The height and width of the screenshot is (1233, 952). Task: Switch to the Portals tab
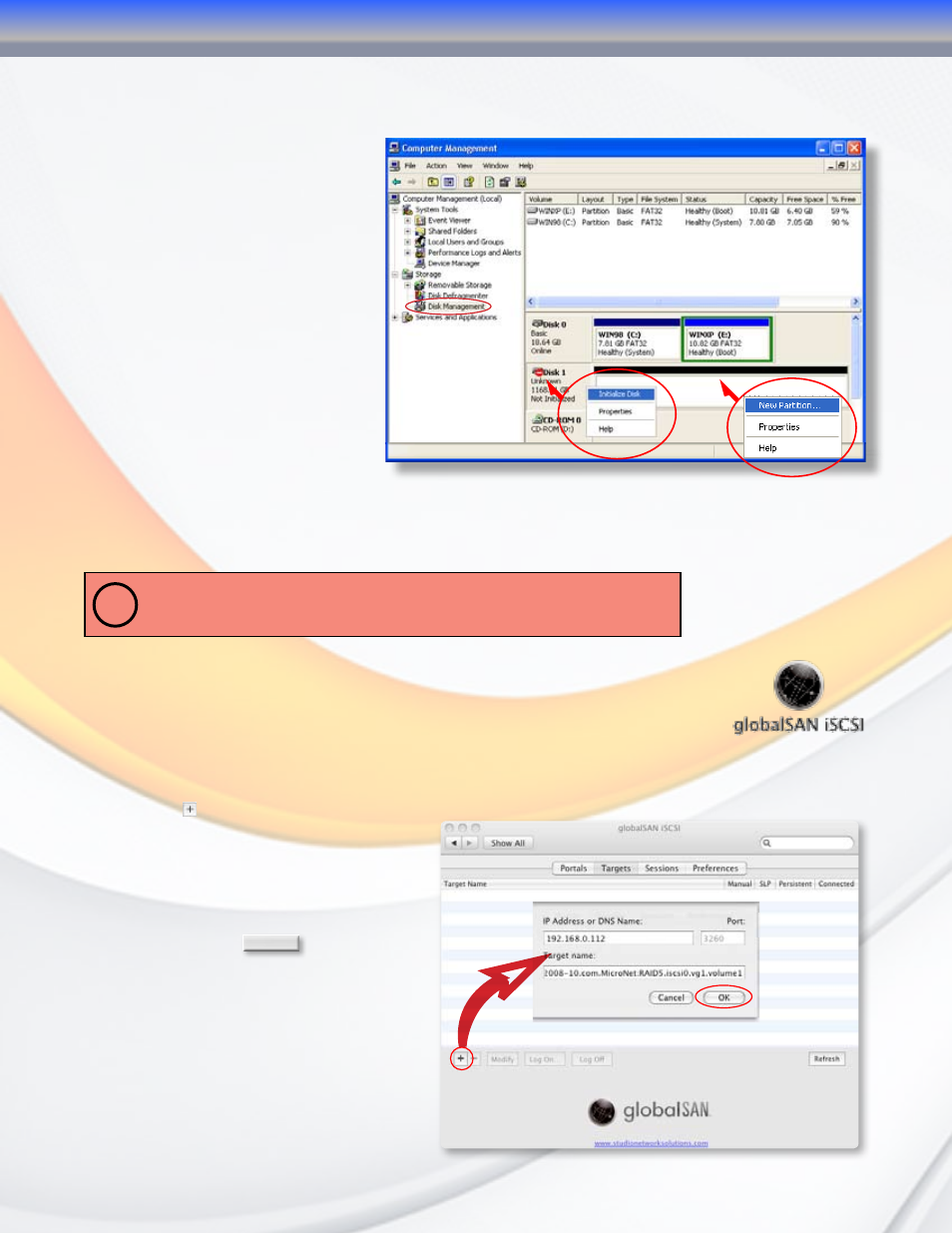point(574,869)
